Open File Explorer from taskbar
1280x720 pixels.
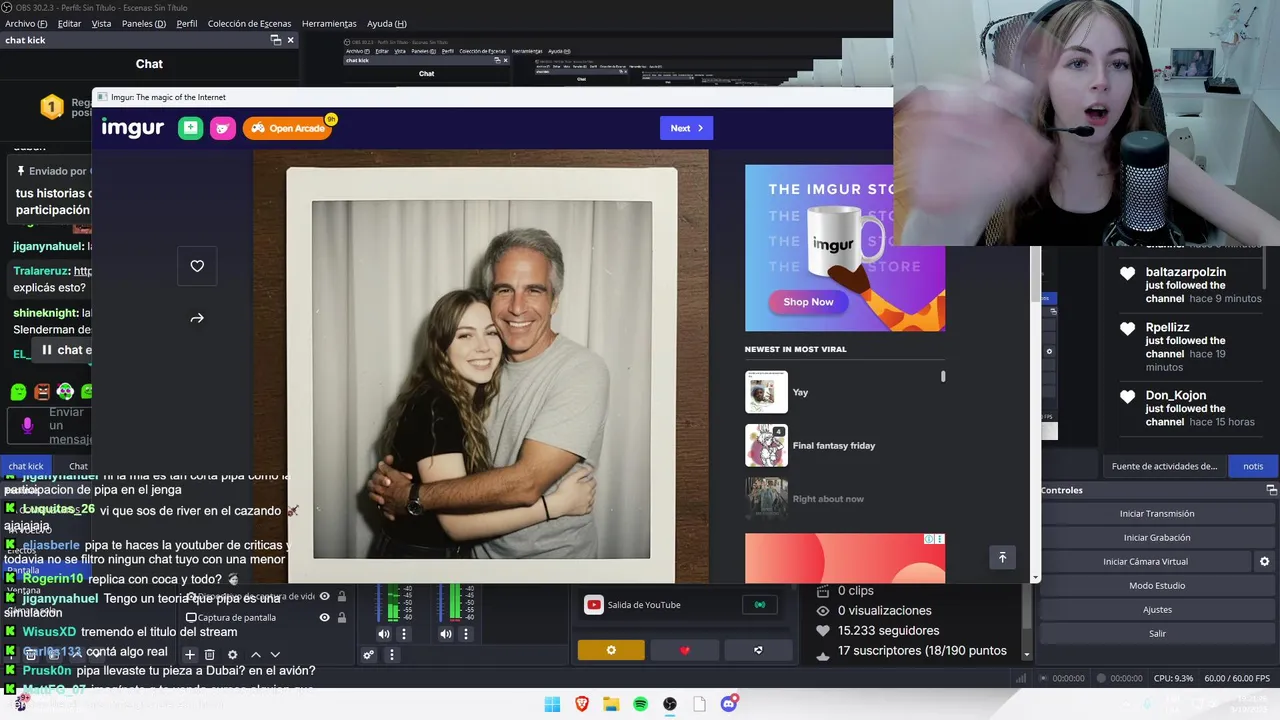[611, 704]
